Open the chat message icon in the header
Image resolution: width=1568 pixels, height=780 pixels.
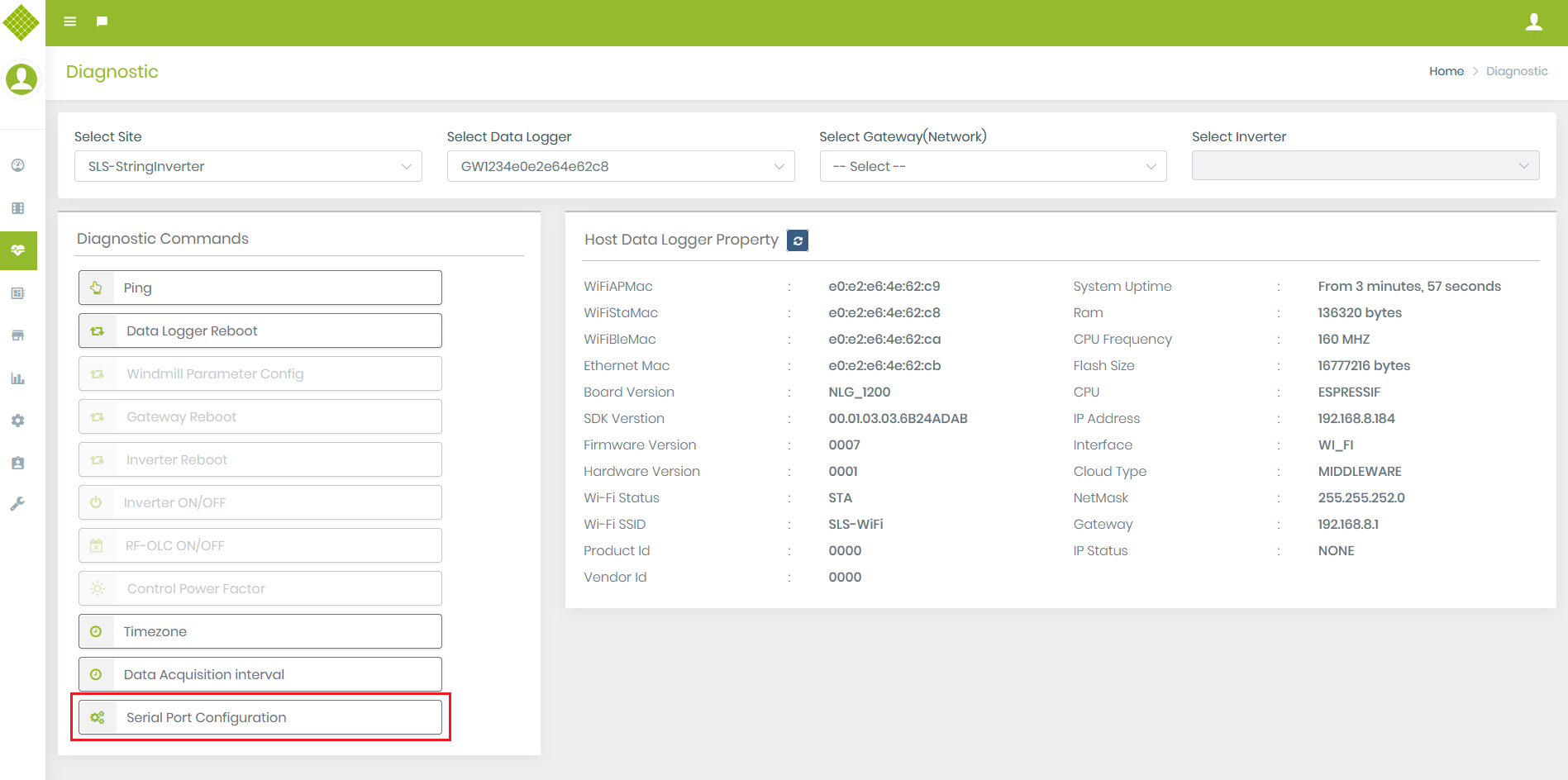point(101,21)
